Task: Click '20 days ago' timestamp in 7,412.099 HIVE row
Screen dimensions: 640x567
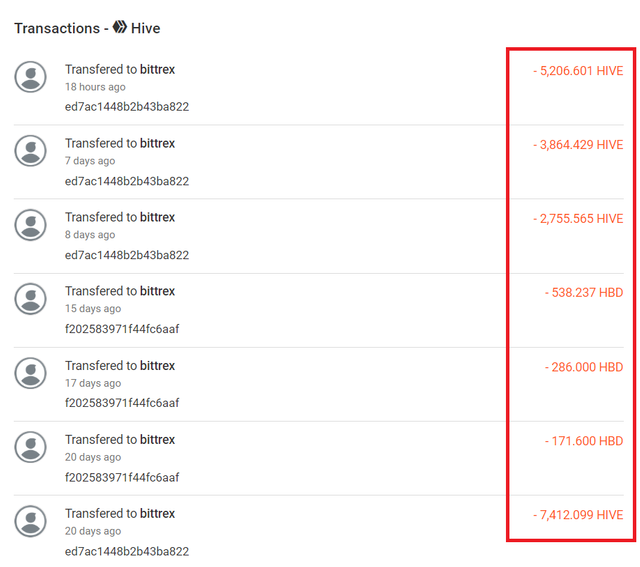Action: (x=93, y=531)
